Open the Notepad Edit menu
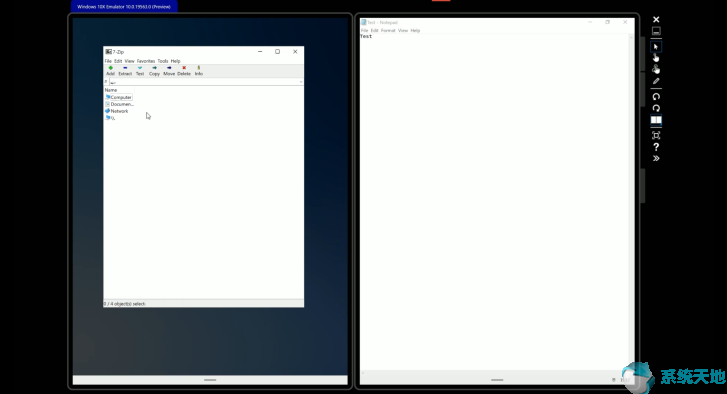The width and height of the screenshot is (727, 394). pyautogui.click(x=374, y=31)
